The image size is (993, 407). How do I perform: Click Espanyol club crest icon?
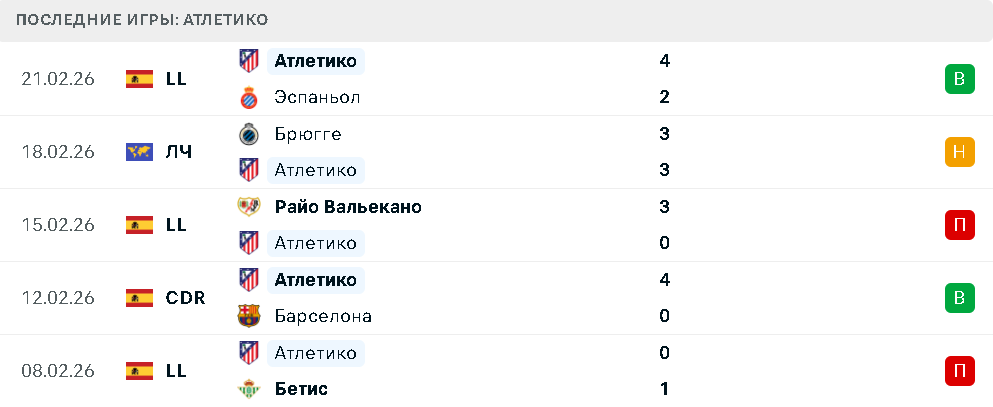tap(248, 97)
